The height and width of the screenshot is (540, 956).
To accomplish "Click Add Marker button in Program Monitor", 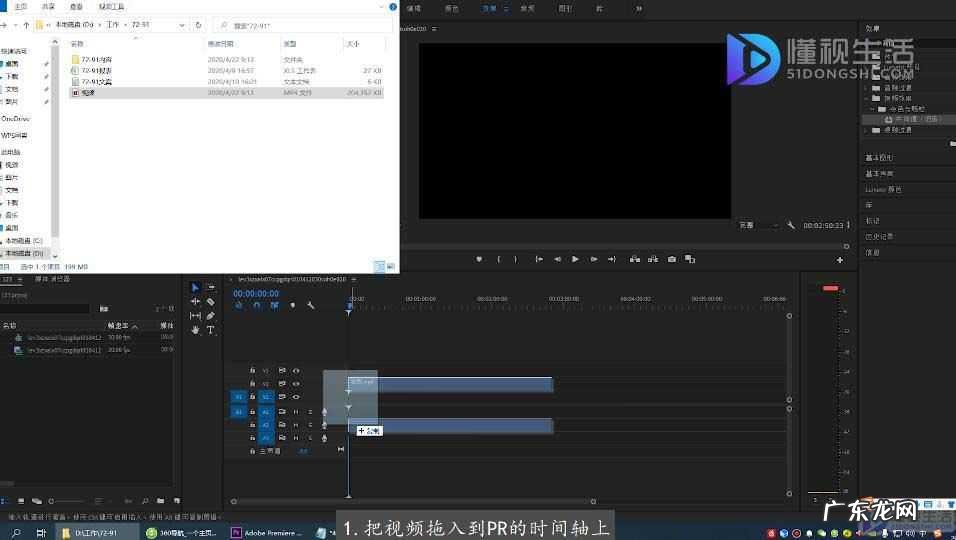I will (x=479, y=259).
